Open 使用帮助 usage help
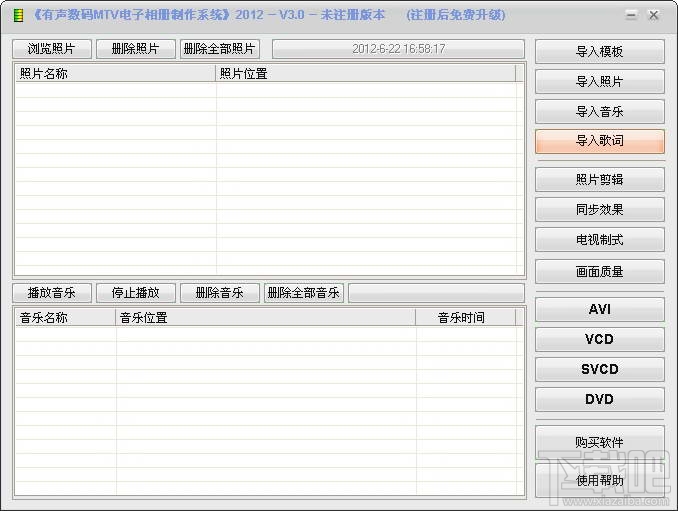This screenshot has height=511, width=678. [600, 480]
